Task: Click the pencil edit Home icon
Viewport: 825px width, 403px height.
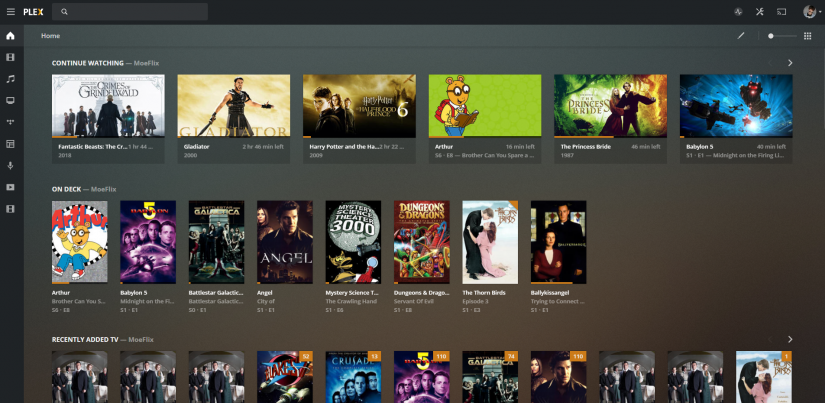Action: coord(741,36)
